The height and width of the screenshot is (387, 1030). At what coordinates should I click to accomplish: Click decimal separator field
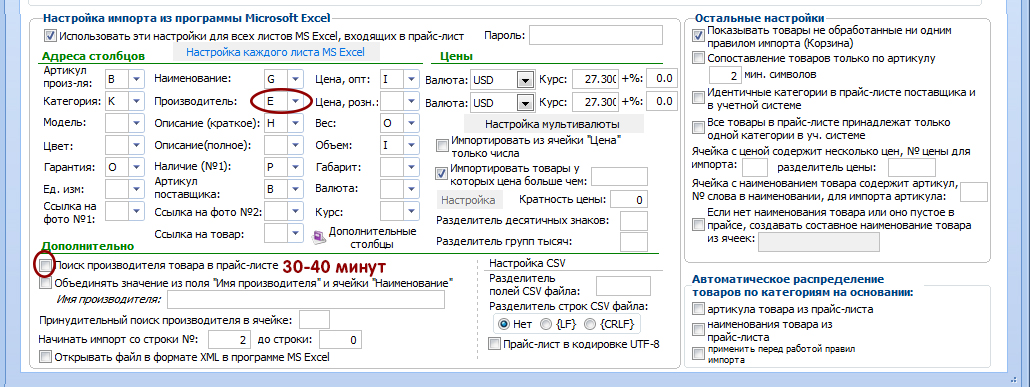(x=634, y=221)
